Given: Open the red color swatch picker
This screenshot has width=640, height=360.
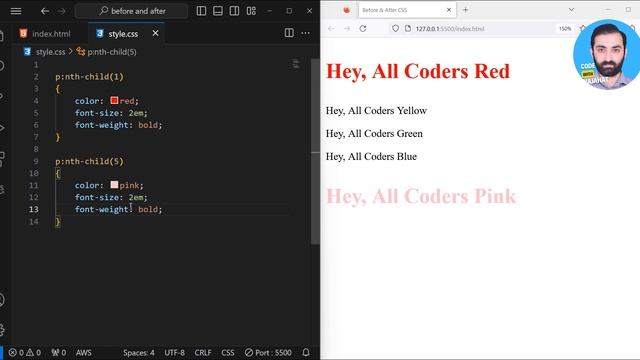Looking at the screenshot, I should (114, 100).
